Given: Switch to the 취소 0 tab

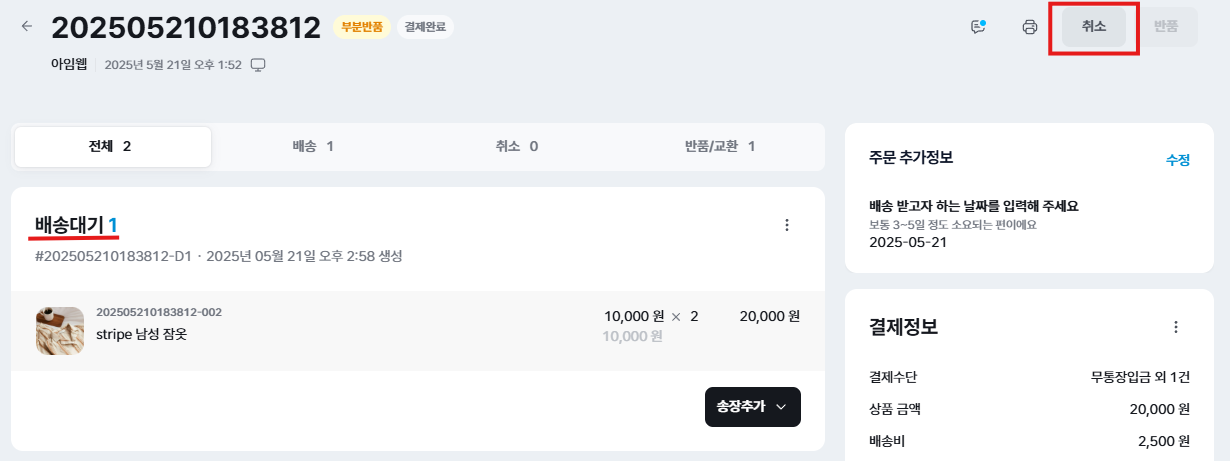Looking at the screenshot, I should pos(516,146).
